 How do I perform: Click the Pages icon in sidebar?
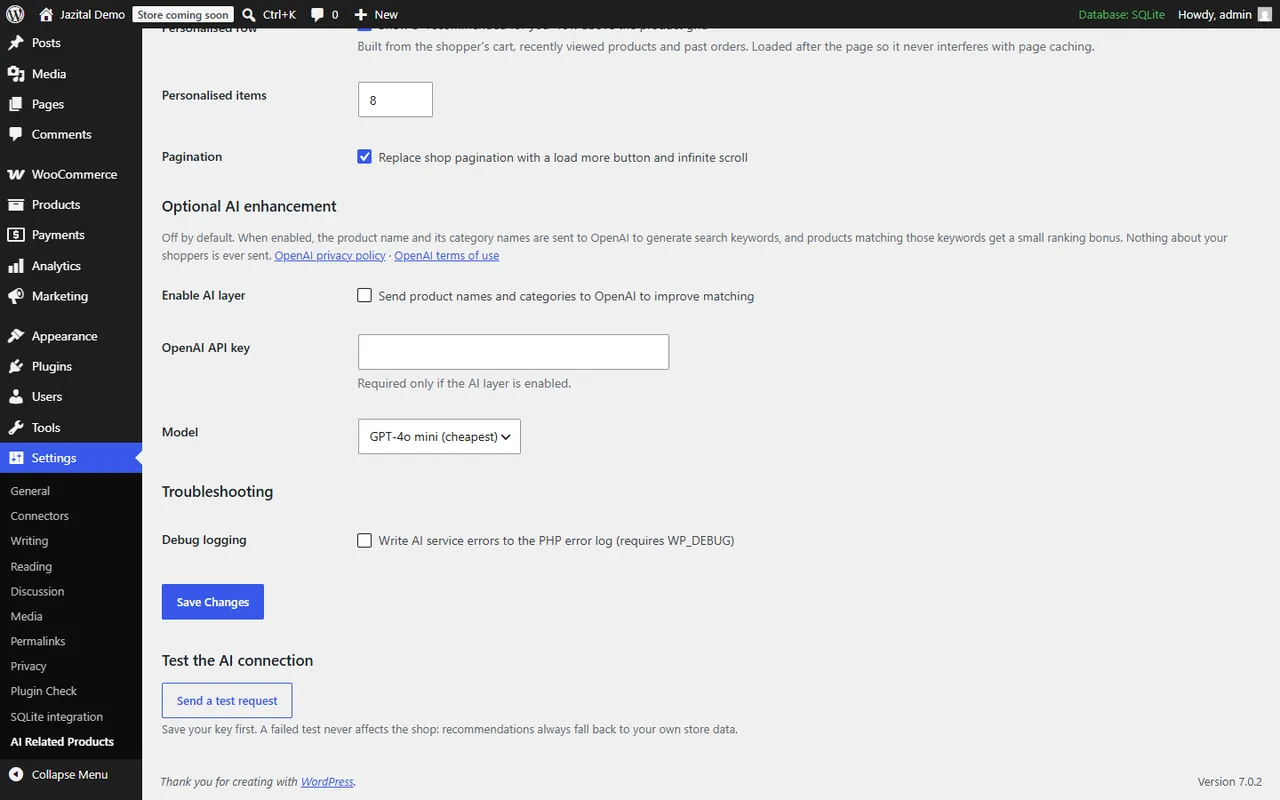16,104
